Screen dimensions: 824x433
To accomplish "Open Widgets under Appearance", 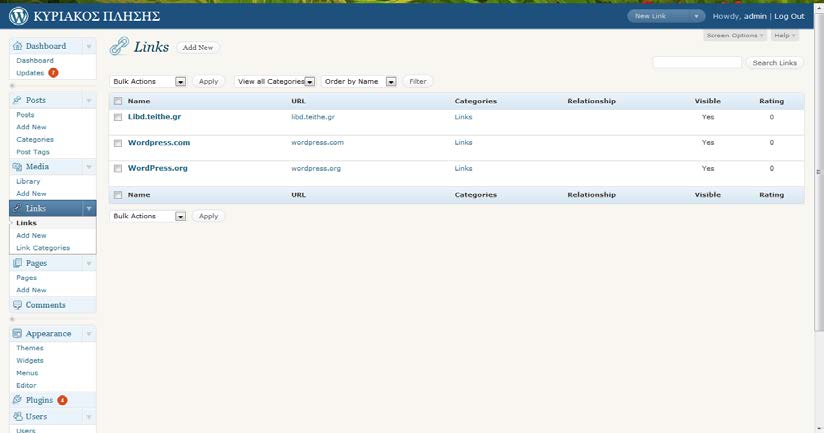I will (29, 360).
